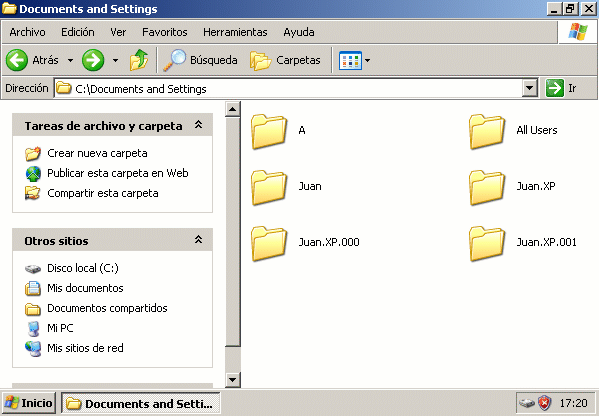
Task: Open Disco local (C:) link
Action: (83, 268)
